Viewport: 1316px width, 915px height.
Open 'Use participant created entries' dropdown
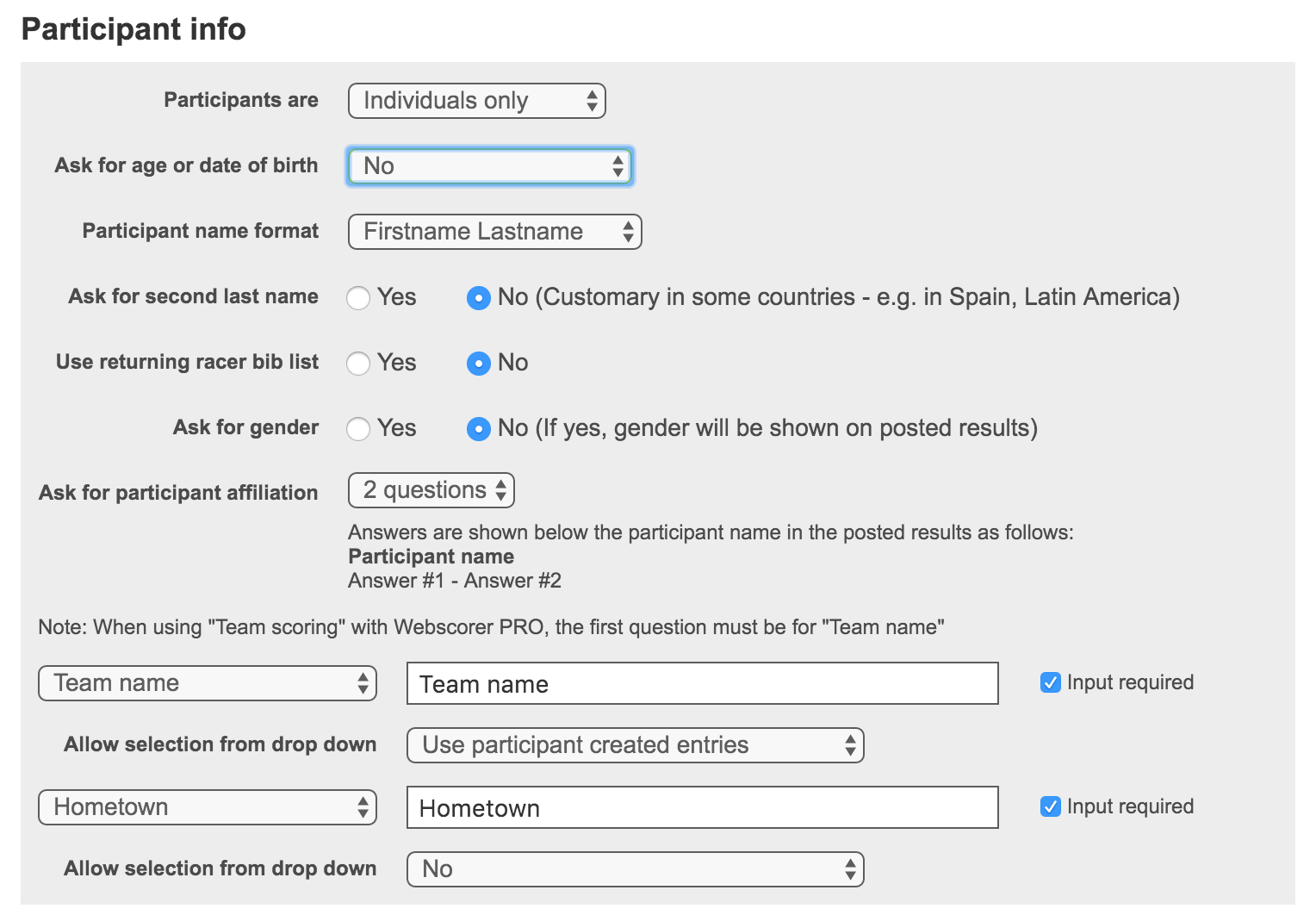[x=635, y=745]
